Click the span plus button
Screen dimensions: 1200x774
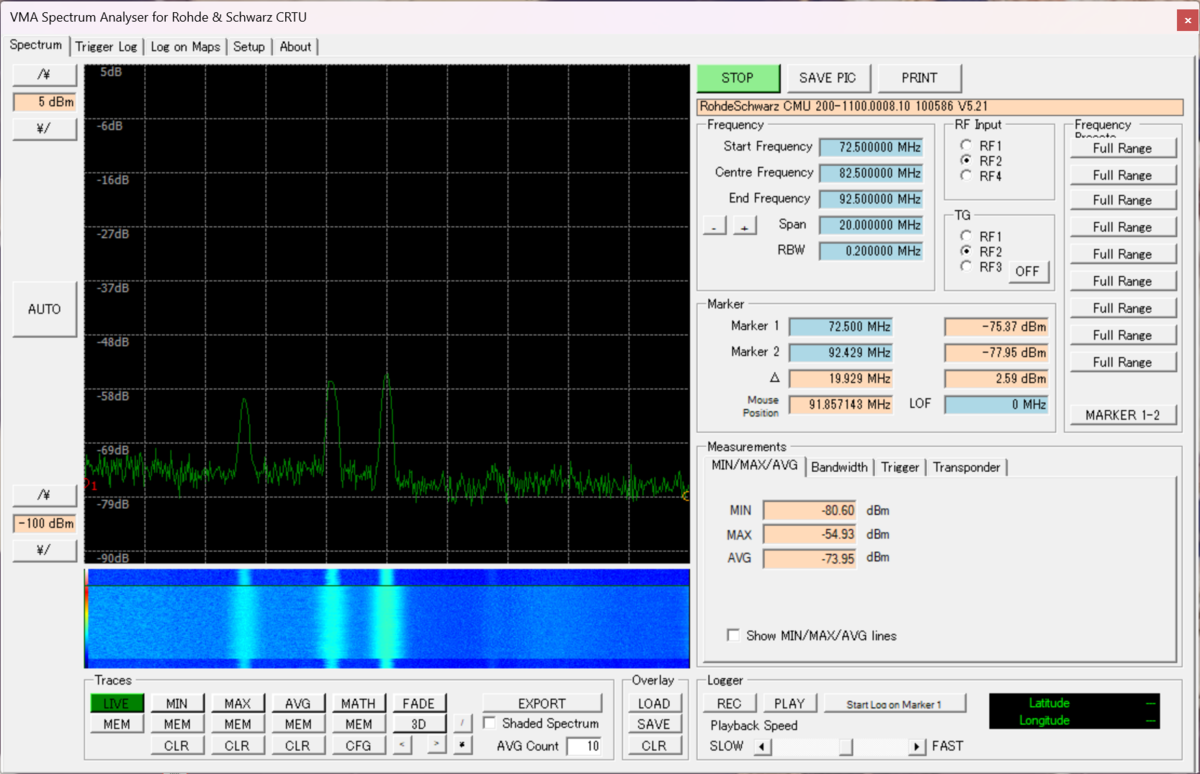coord(745,227)
